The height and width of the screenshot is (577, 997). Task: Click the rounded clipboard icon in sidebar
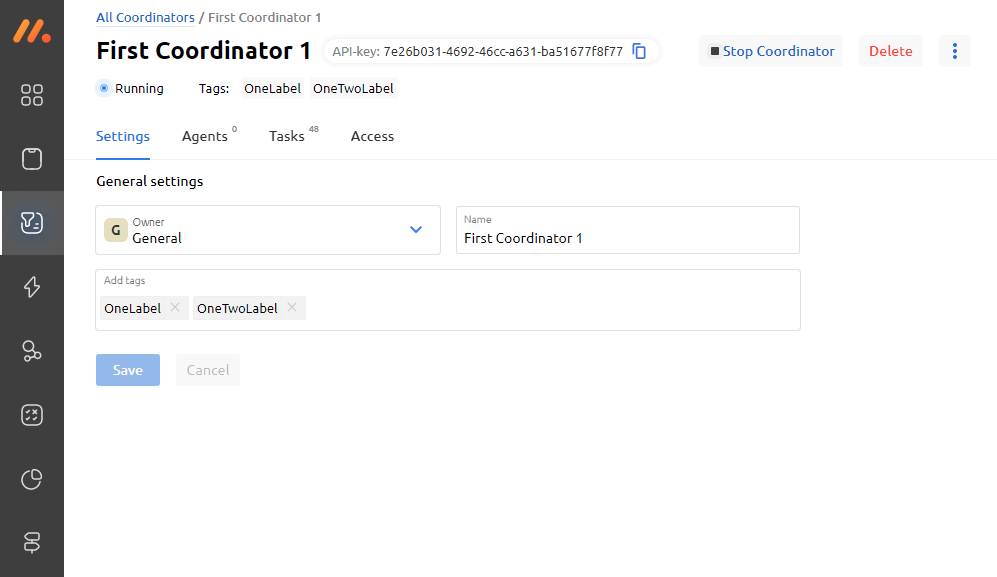32,159
